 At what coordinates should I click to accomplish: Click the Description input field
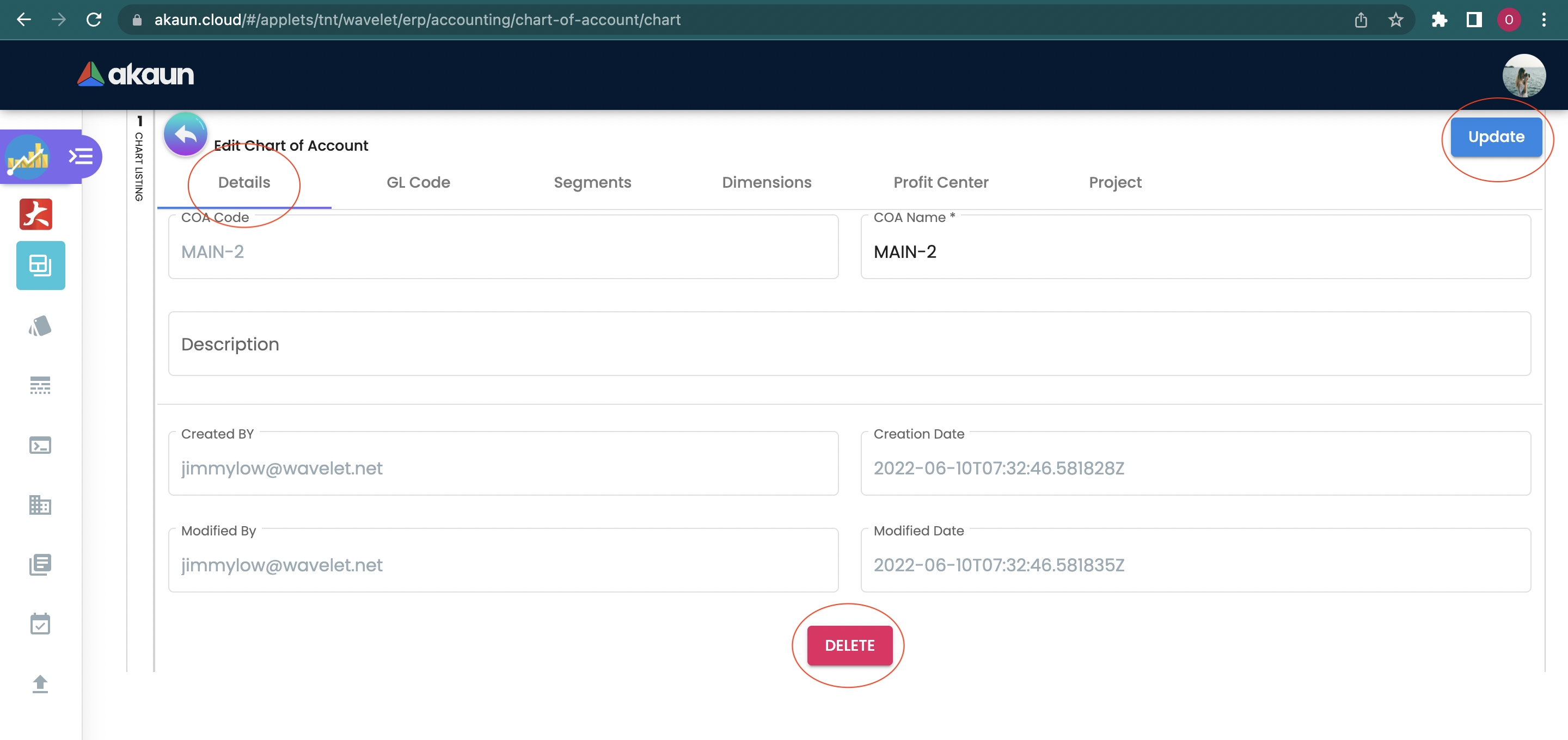coord(849,344)
